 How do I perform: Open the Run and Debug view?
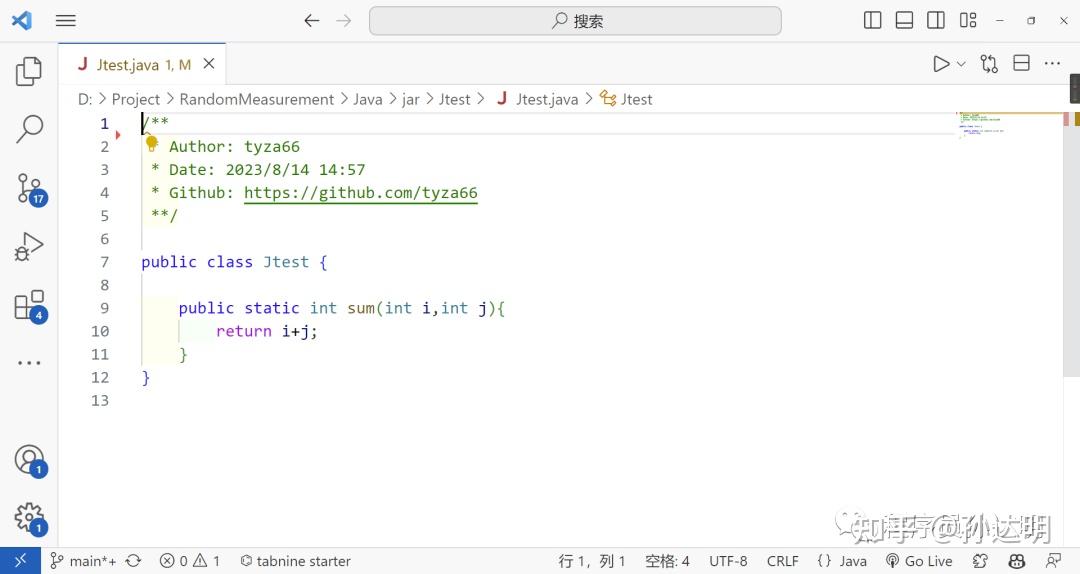[x=29, y=246]
